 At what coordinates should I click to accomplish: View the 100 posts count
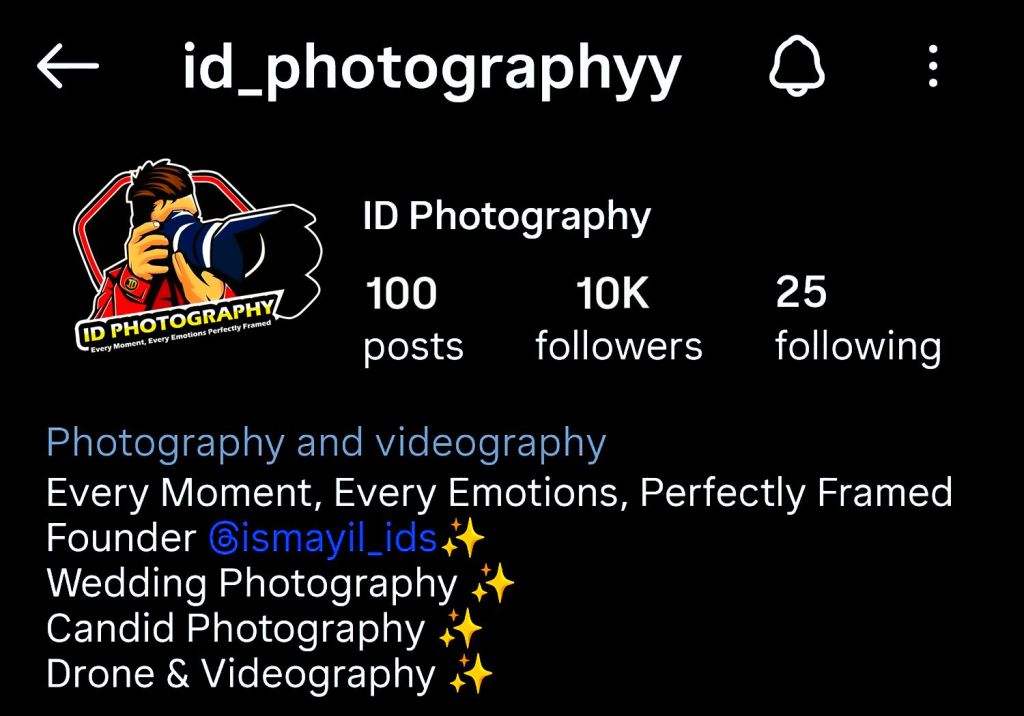click(413, 319)
